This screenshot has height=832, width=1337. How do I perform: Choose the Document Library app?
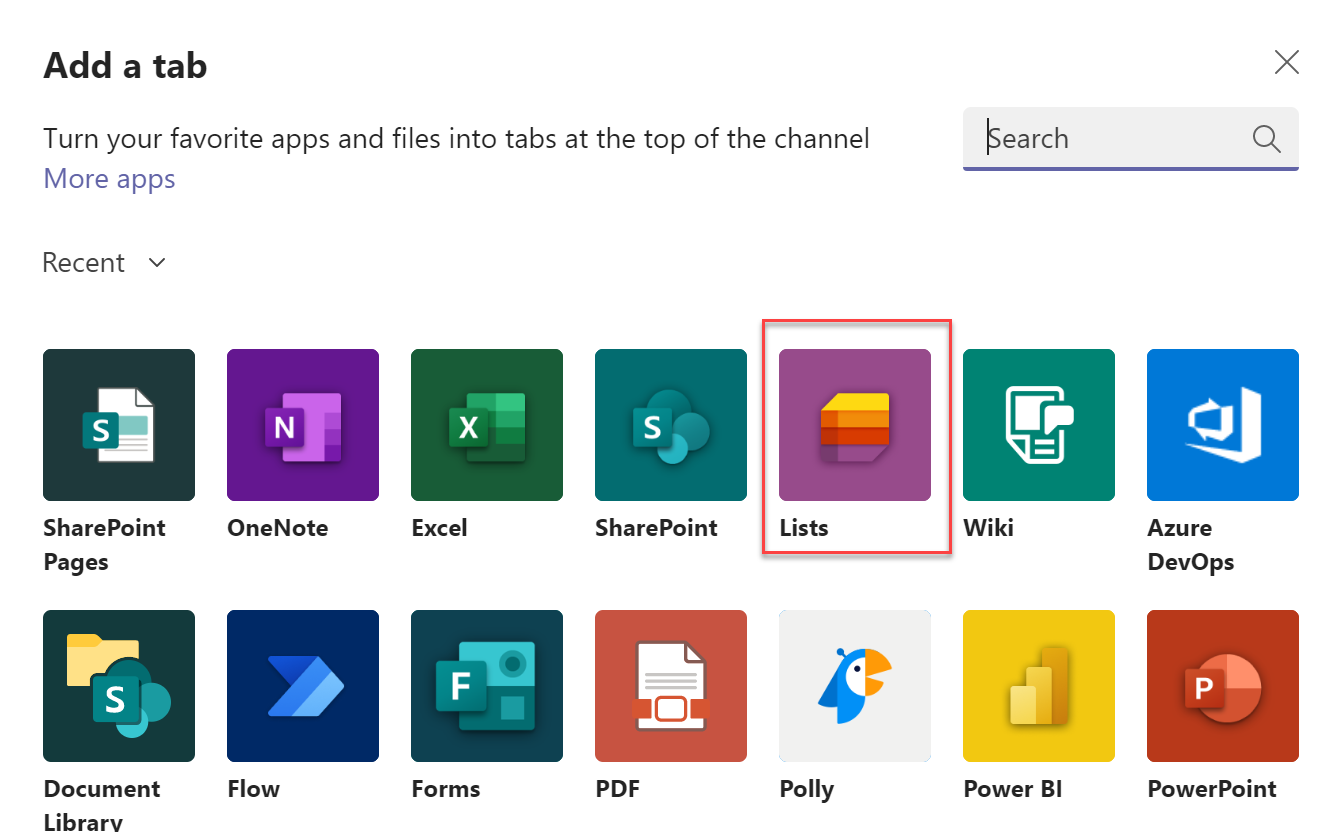coord(119,686)
